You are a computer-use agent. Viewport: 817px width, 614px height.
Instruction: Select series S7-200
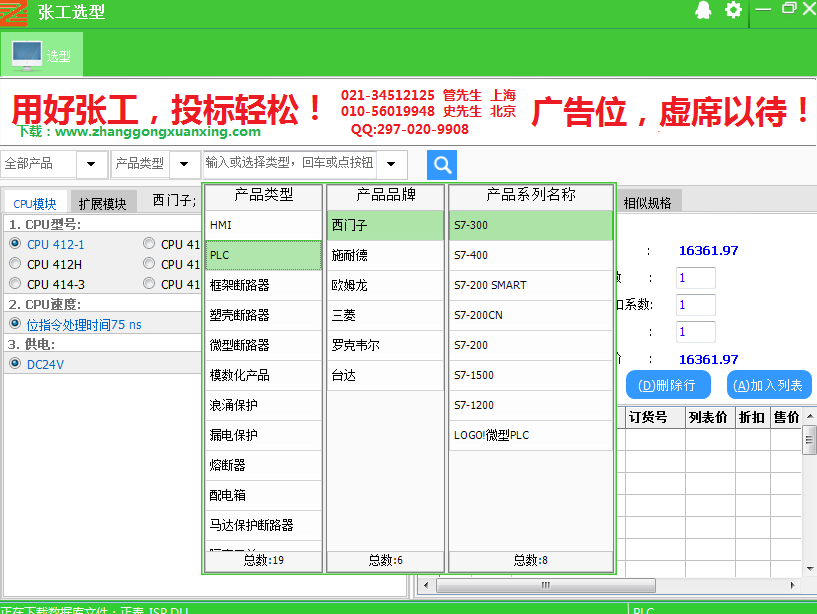(531, 345)
